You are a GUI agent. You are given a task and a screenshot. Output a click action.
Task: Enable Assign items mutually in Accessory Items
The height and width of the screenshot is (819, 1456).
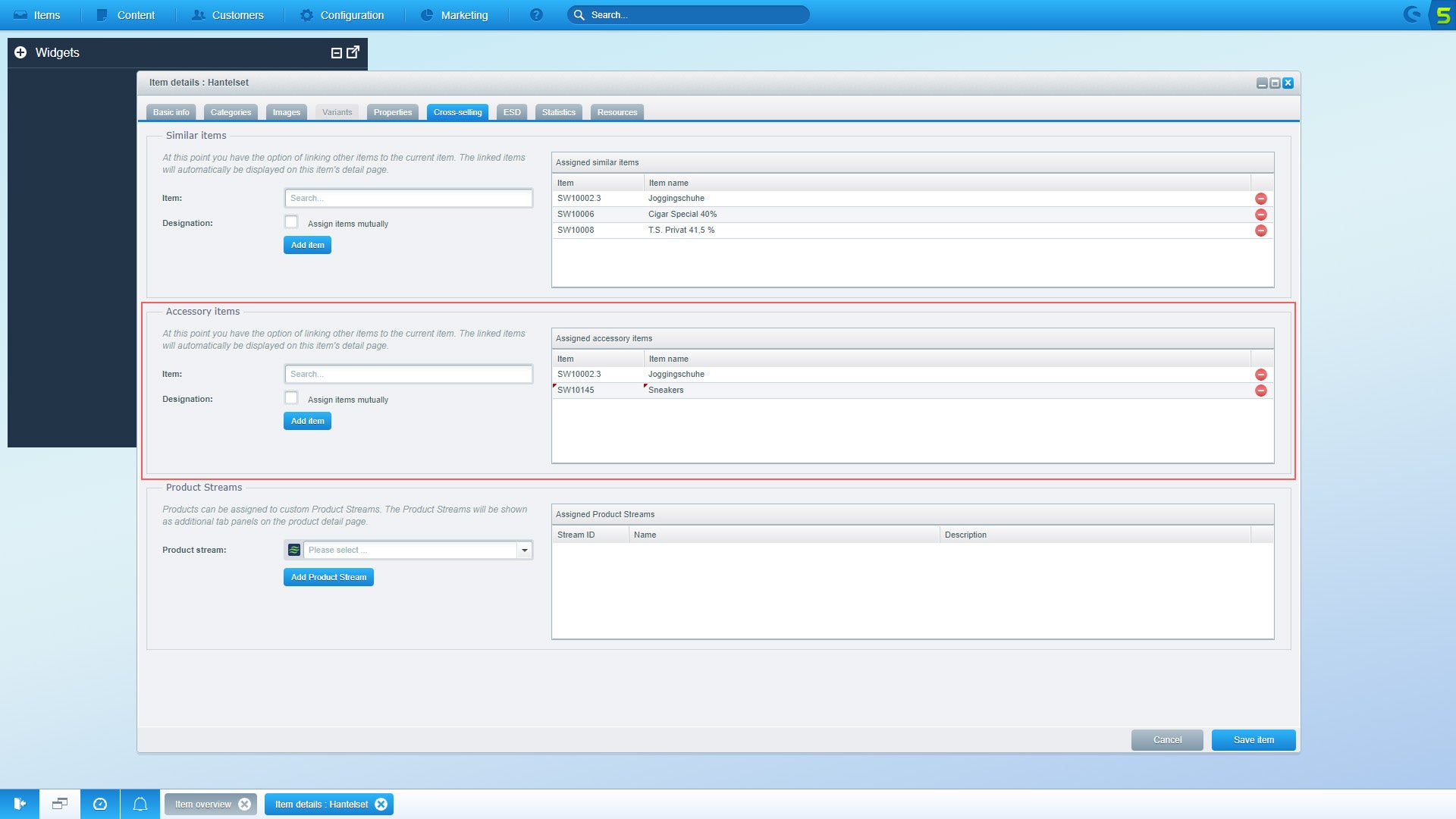pos(293,398)
